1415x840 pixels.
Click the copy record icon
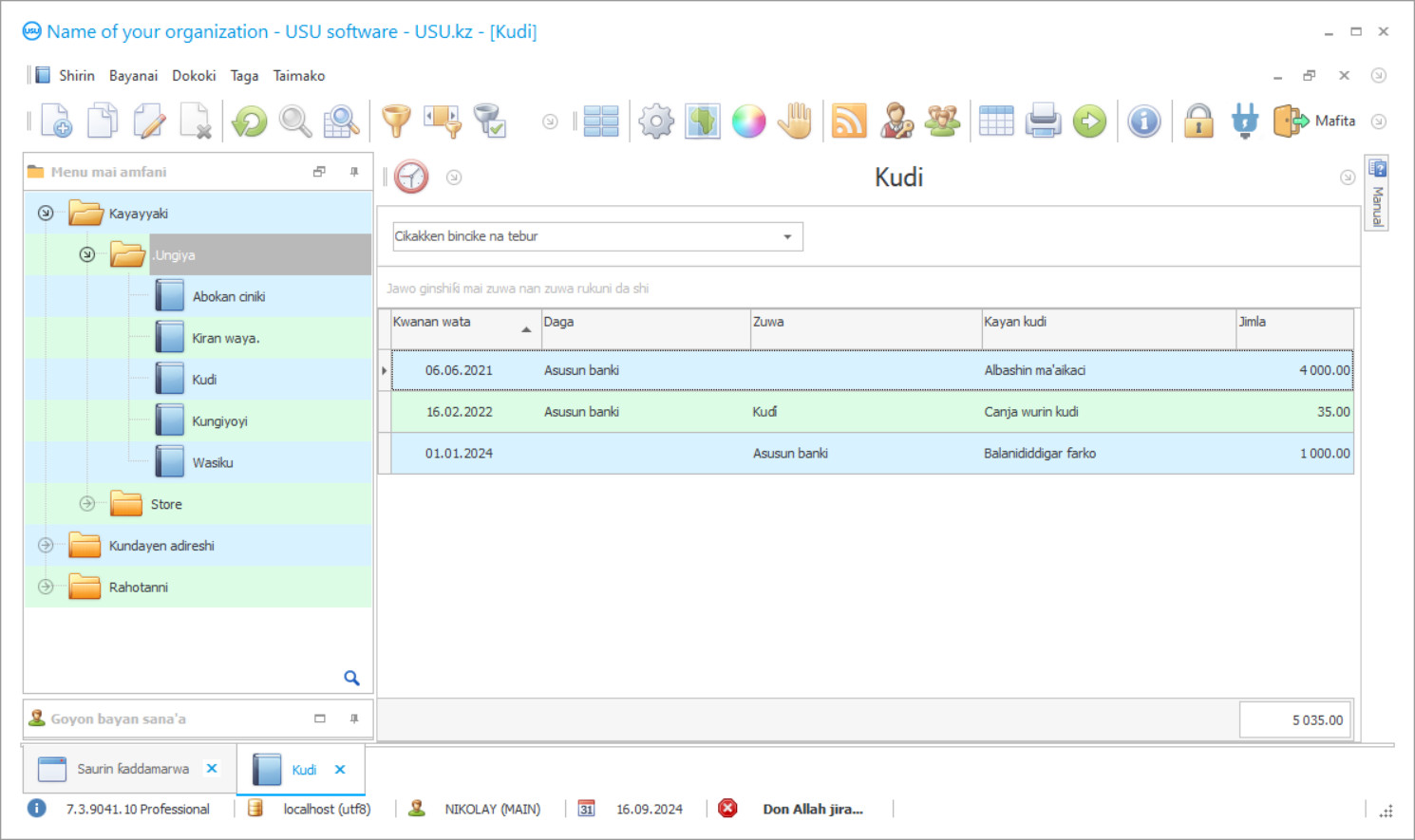(103, 121)
